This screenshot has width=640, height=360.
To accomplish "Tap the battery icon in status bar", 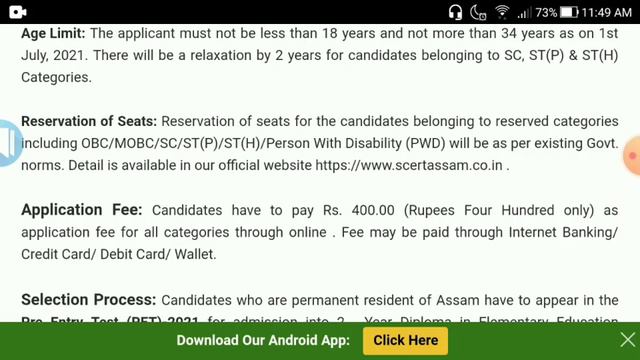I will coord(569,12).
